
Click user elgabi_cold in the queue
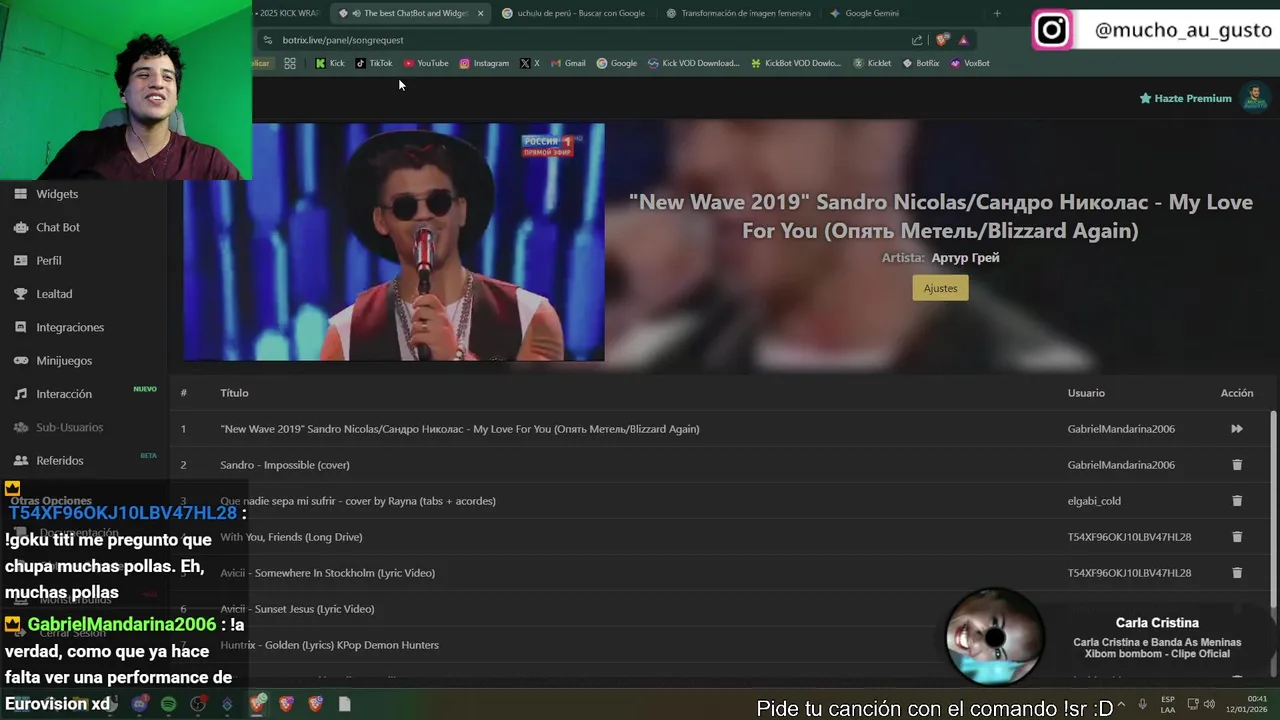(1094, 501)
